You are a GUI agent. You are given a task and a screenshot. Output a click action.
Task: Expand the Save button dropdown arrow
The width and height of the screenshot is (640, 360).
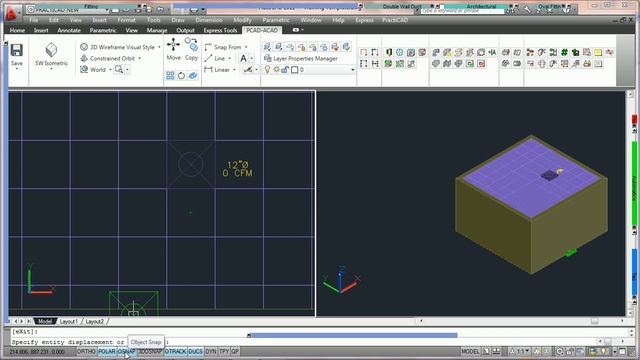point(17,69)
